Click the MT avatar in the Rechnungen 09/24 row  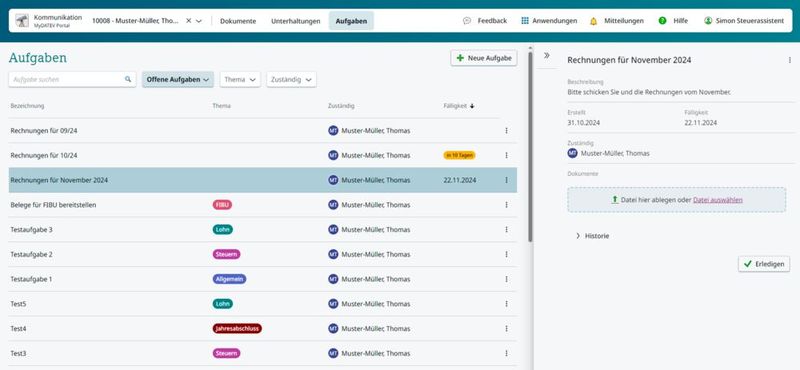coord(333,131)
